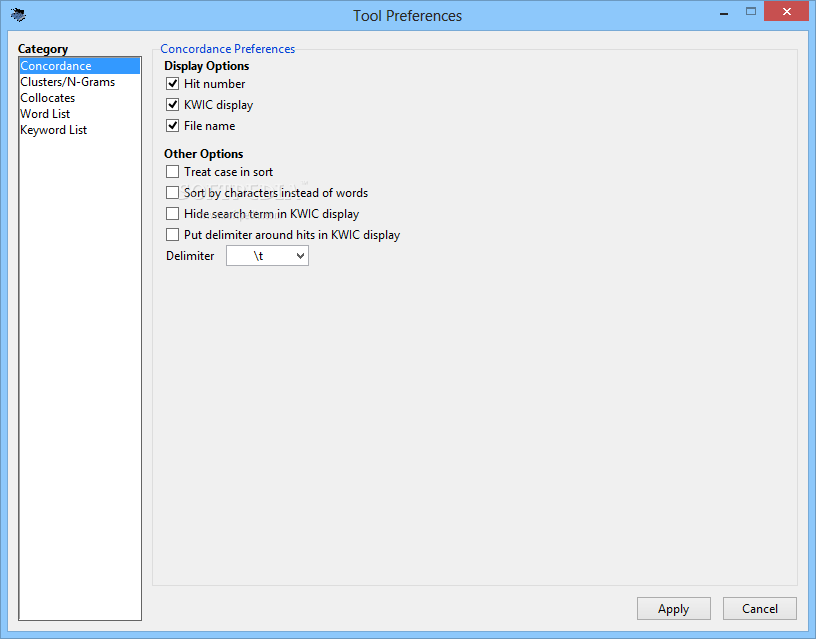Click the Cancel button
816x639 pixels.
tap(759, 608)
